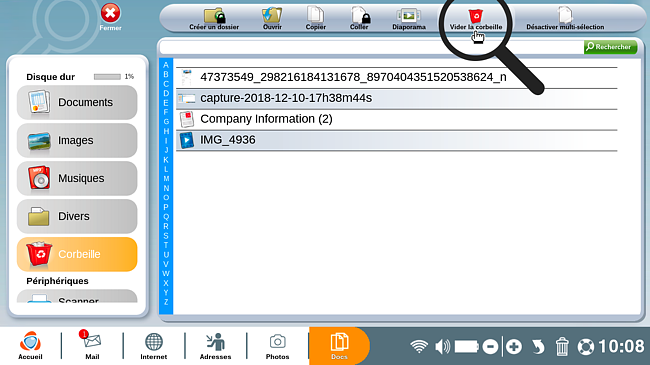650x365 pixels.
Task: Jump to letter A in the alphabet index
Action: 166,65
